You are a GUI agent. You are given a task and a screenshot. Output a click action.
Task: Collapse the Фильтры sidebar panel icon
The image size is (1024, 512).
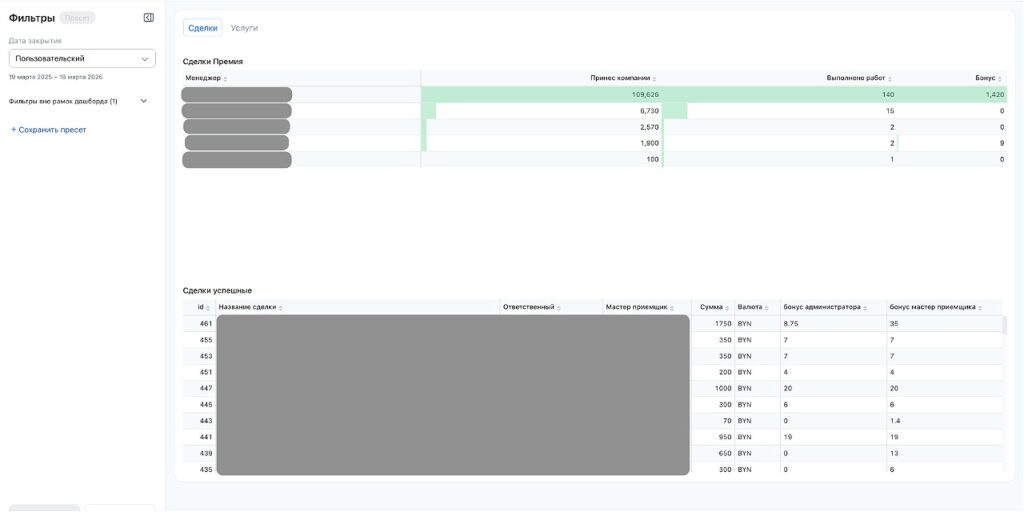point(148,18)
